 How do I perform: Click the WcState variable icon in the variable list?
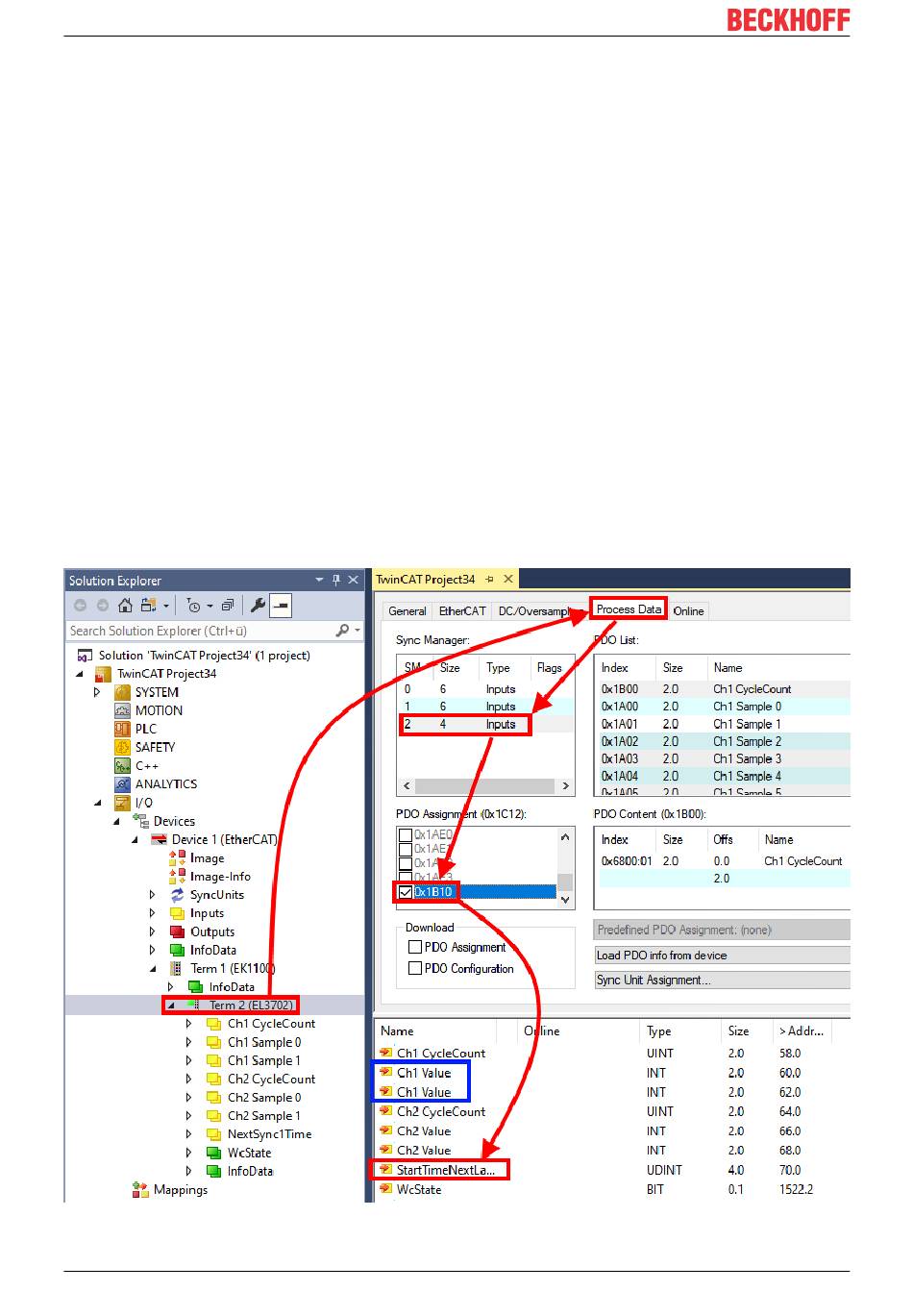[x=386, y=1189]
